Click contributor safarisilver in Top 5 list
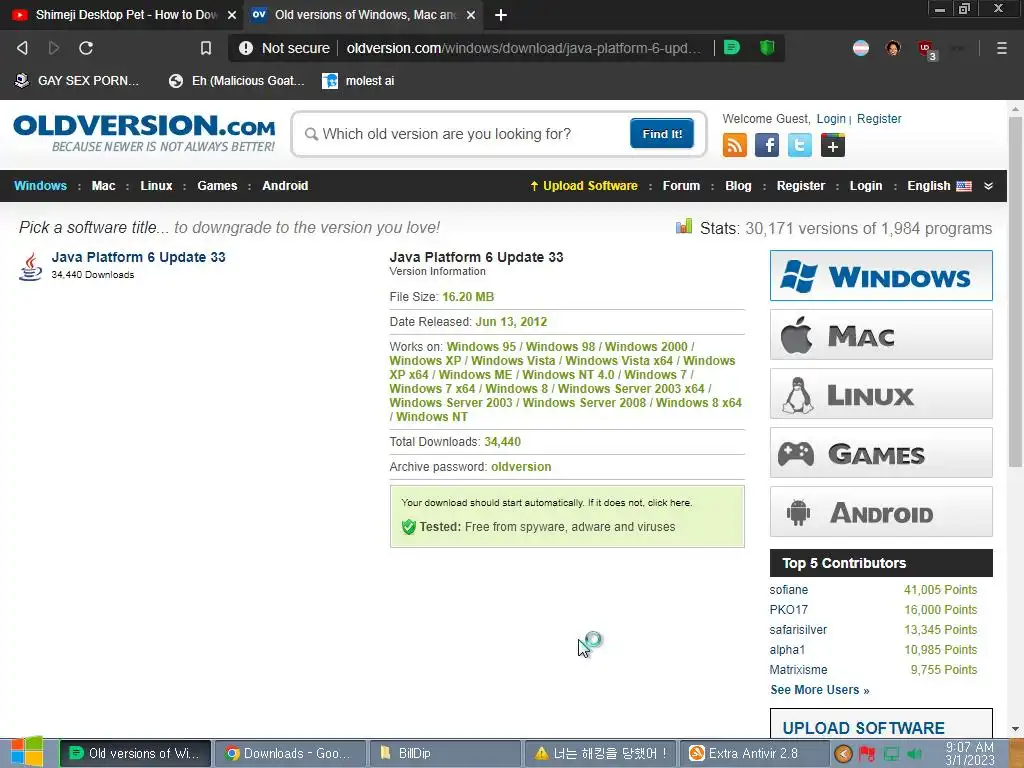This screenshot has width=1024, height=768. 798,630
